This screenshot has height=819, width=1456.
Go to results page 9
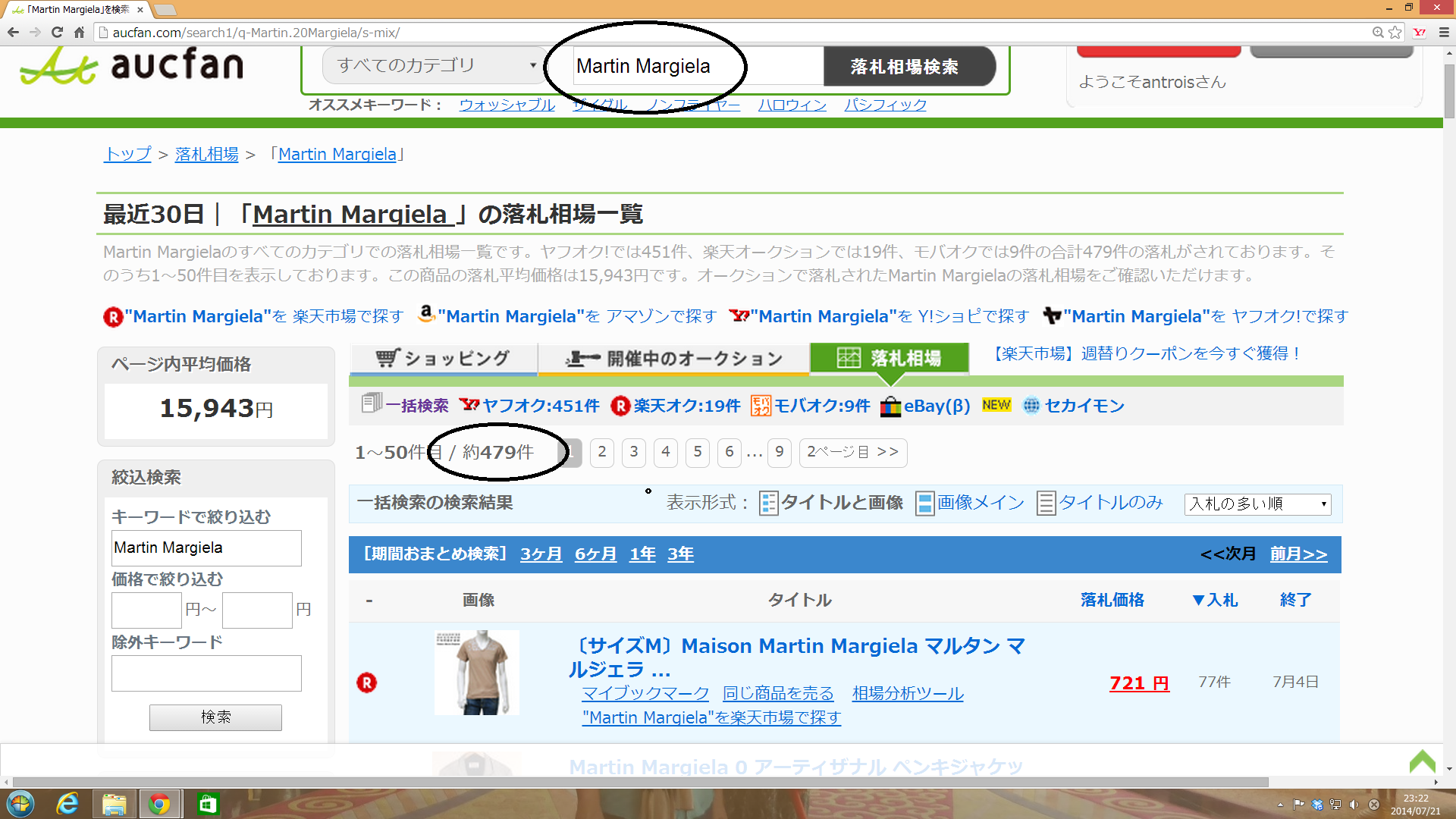tap(780, 453)
